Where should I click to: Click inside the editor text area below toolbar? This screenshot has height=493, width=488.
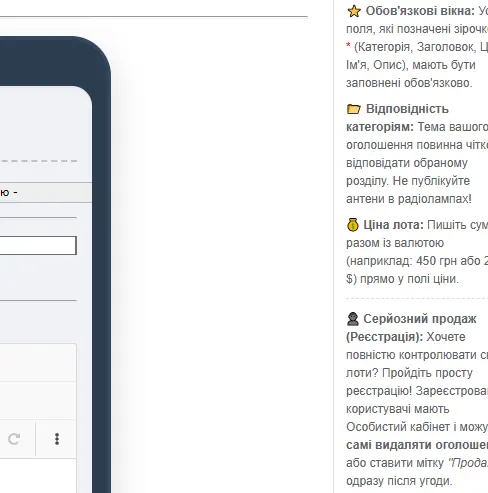point(38,476)
